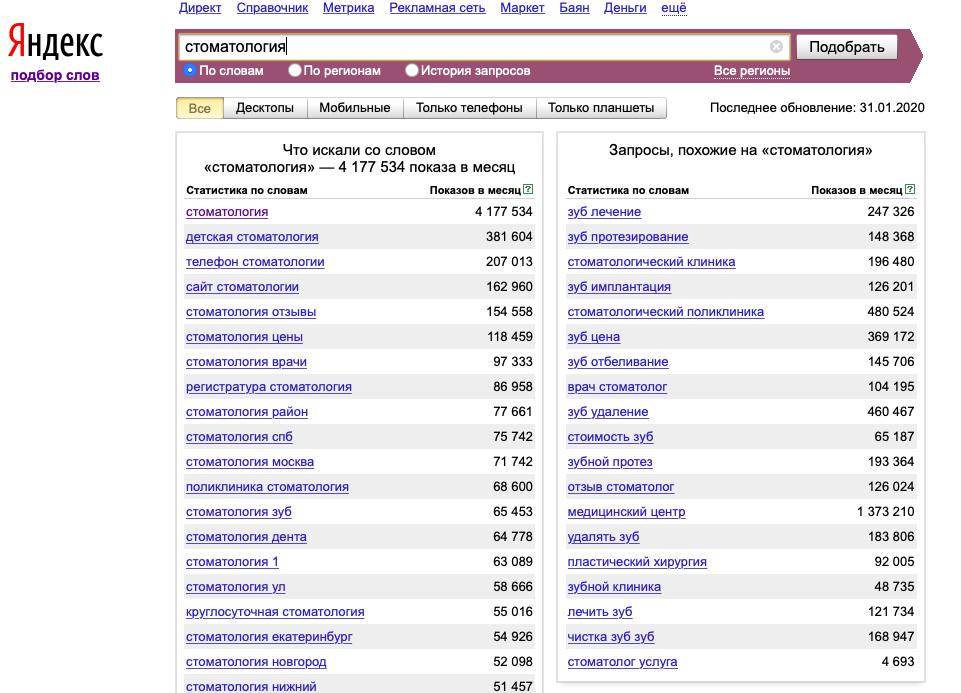Open the 'чистка зуб зуб' link
This screenshot has width=961, height=693.
click(610, 637)
